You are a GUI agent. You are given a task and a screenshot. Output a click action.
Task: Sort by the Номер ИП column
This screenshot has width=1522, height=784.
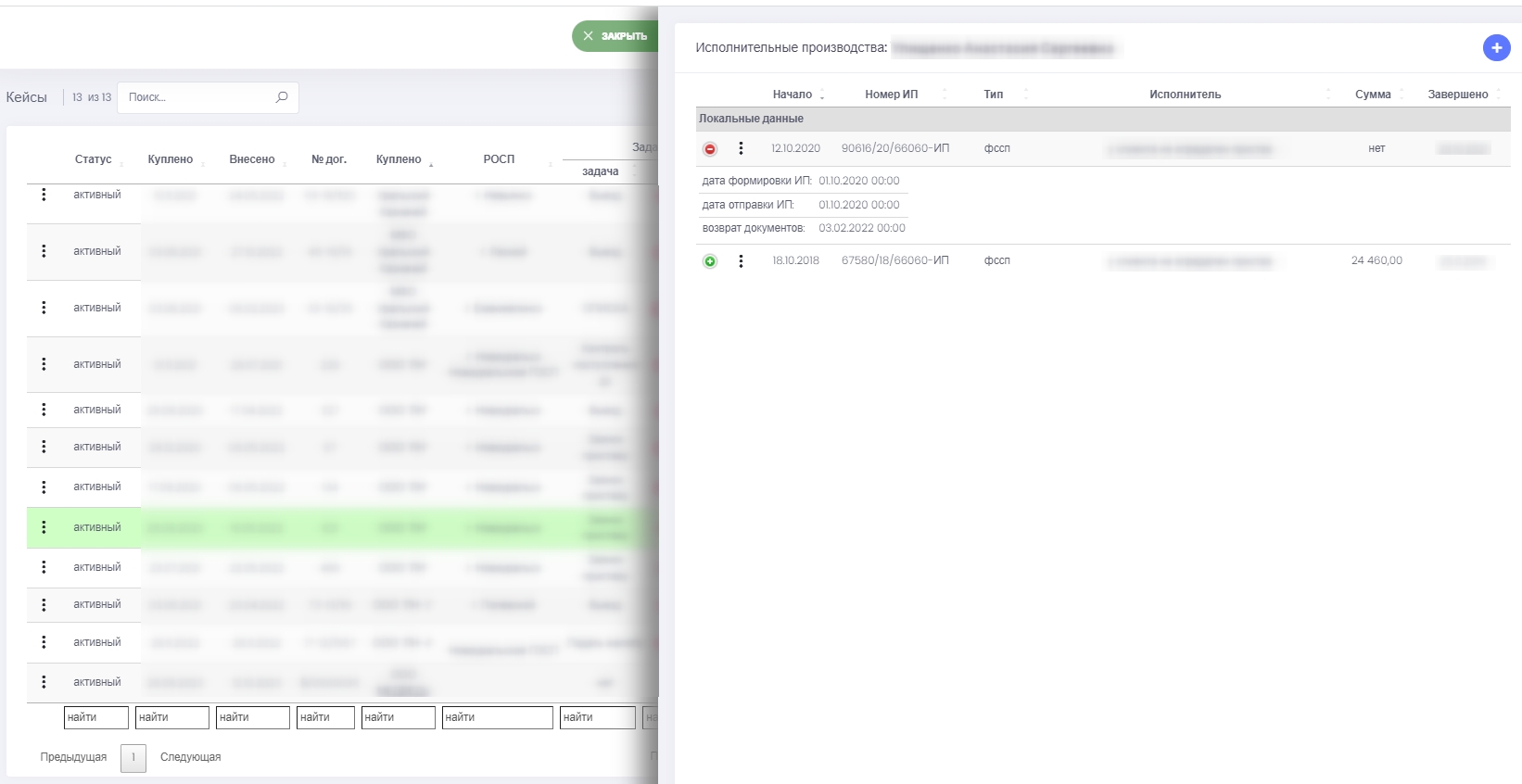[x=891, y=95]
